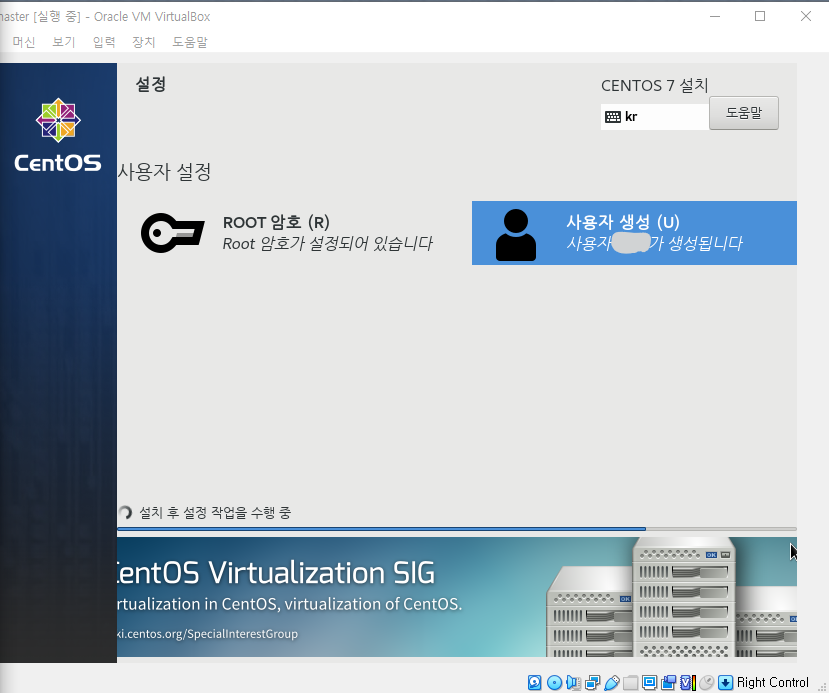The width and height of the screenshot is (829, 693).
Task: Open 사용자 생성 (U) setting
Action: [x=634, y=233]
